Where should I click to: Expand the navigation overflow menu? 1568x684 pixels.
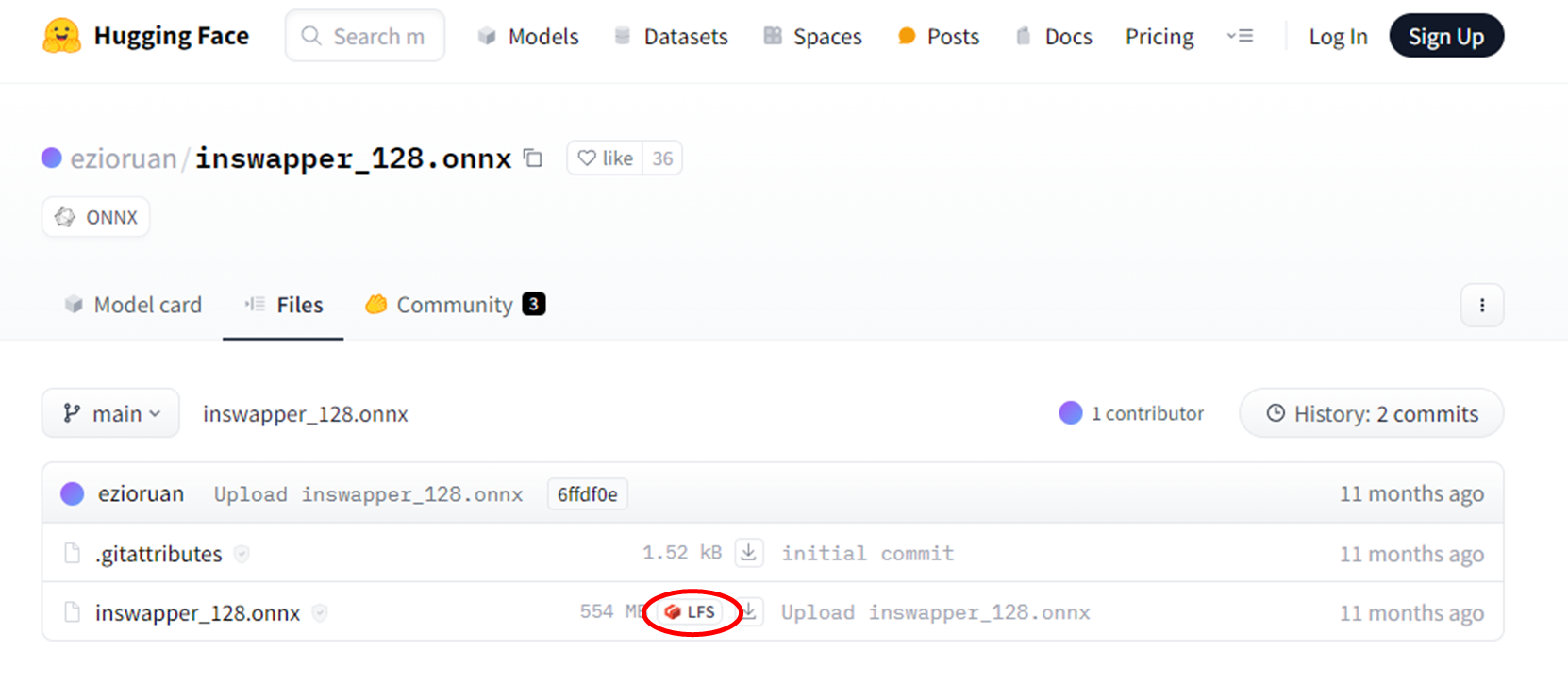pyautogui.click(x=1240, y=36)
